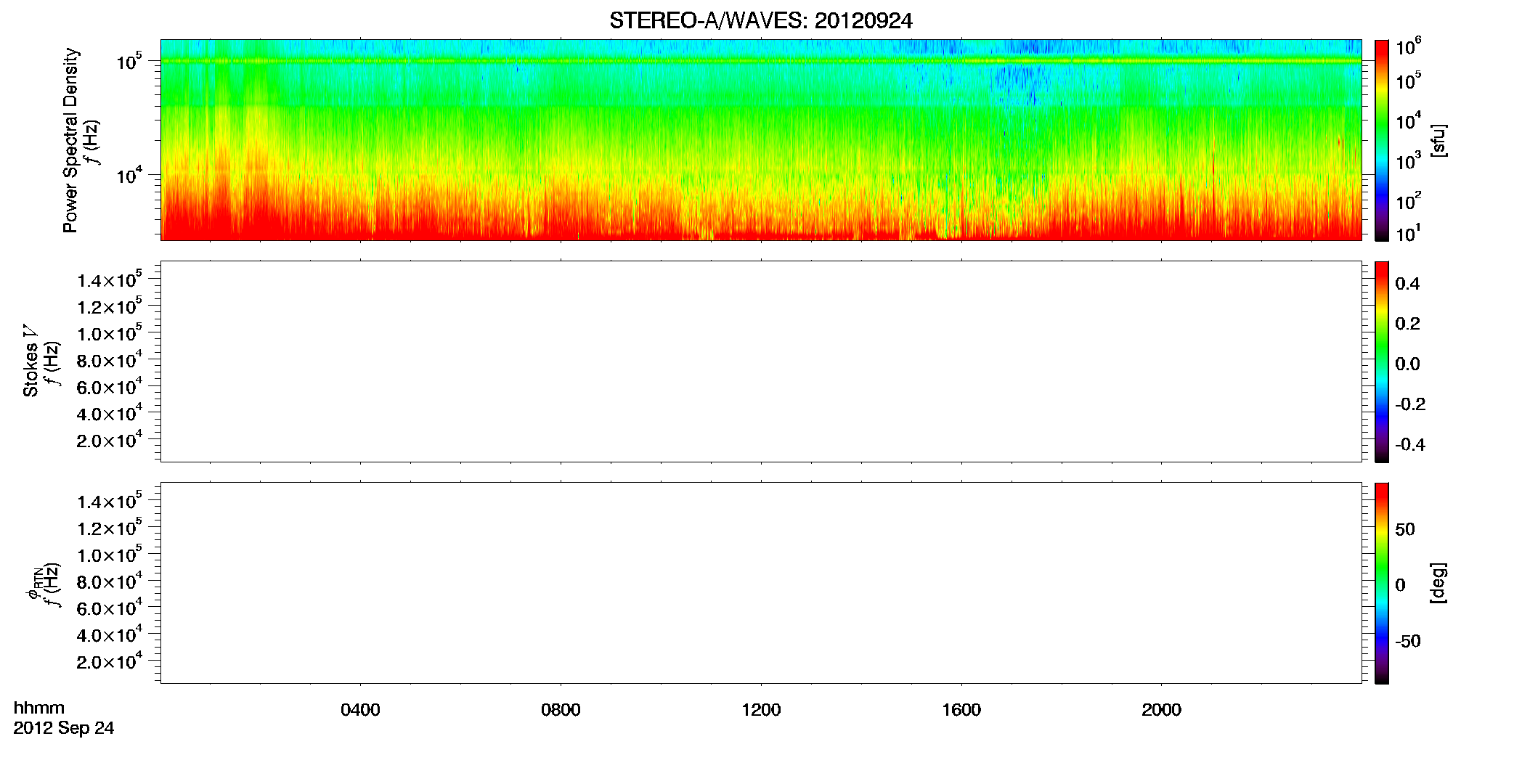Click the [sfu] unit label
1522x784 pixels.
pyautogui.click(x=1438, y=140)
